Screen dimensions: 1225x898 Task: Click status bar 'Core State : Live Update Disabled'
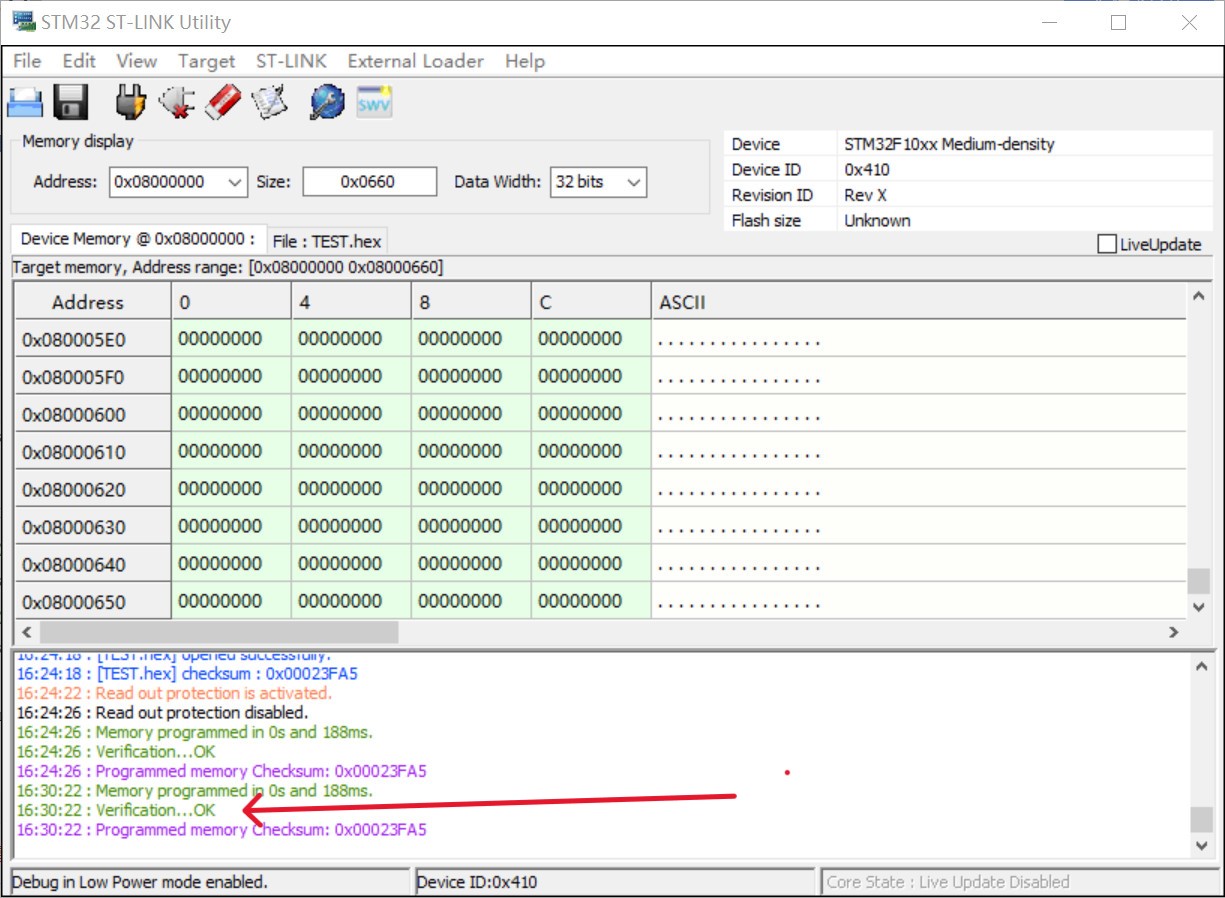[947, 882]
